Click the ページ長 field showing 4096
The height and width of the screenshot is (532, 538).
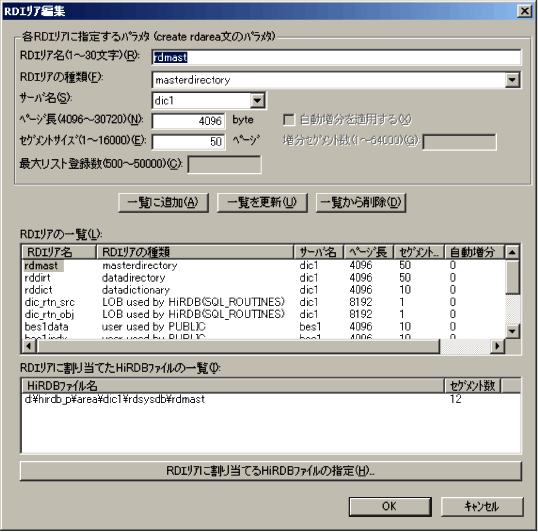coord(188,121)
